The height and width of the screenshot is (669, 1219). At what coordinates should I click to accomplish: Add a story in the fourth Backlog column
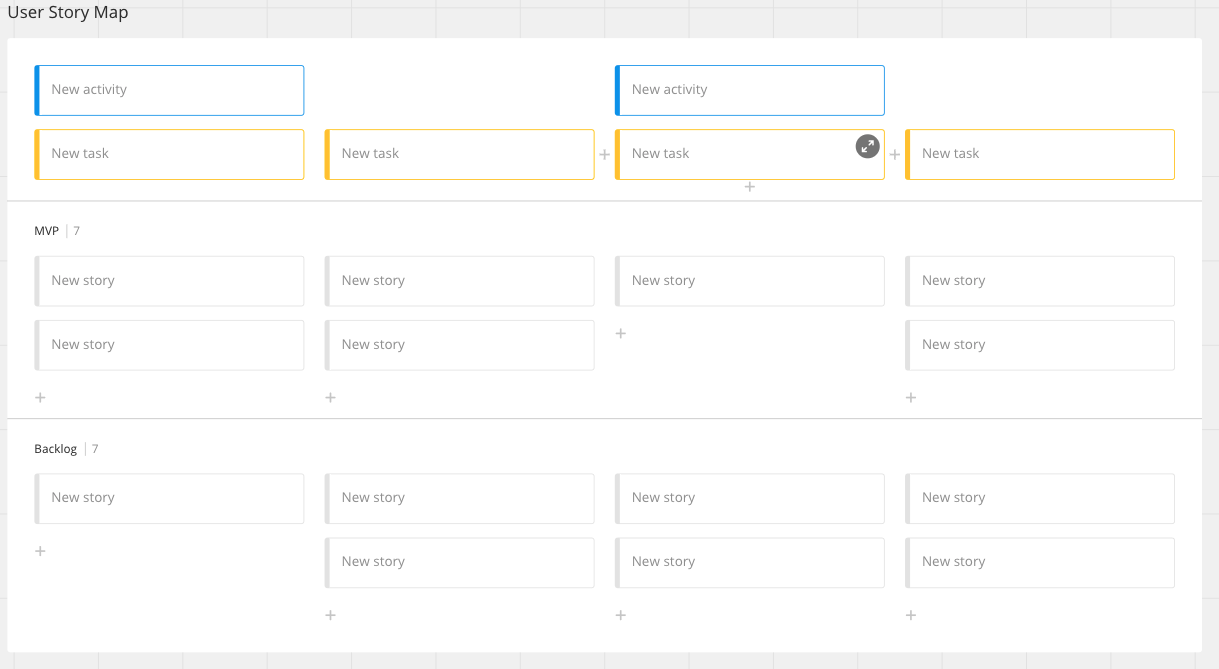[910, 615]
